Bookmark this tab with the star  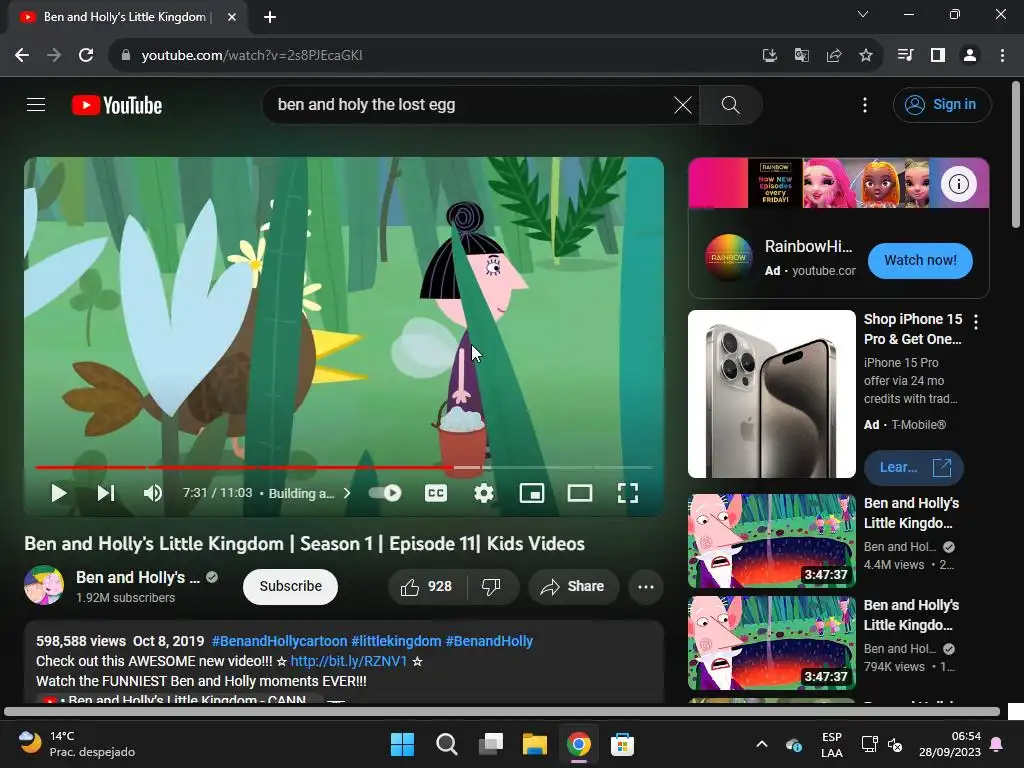(x=865, y=56)
